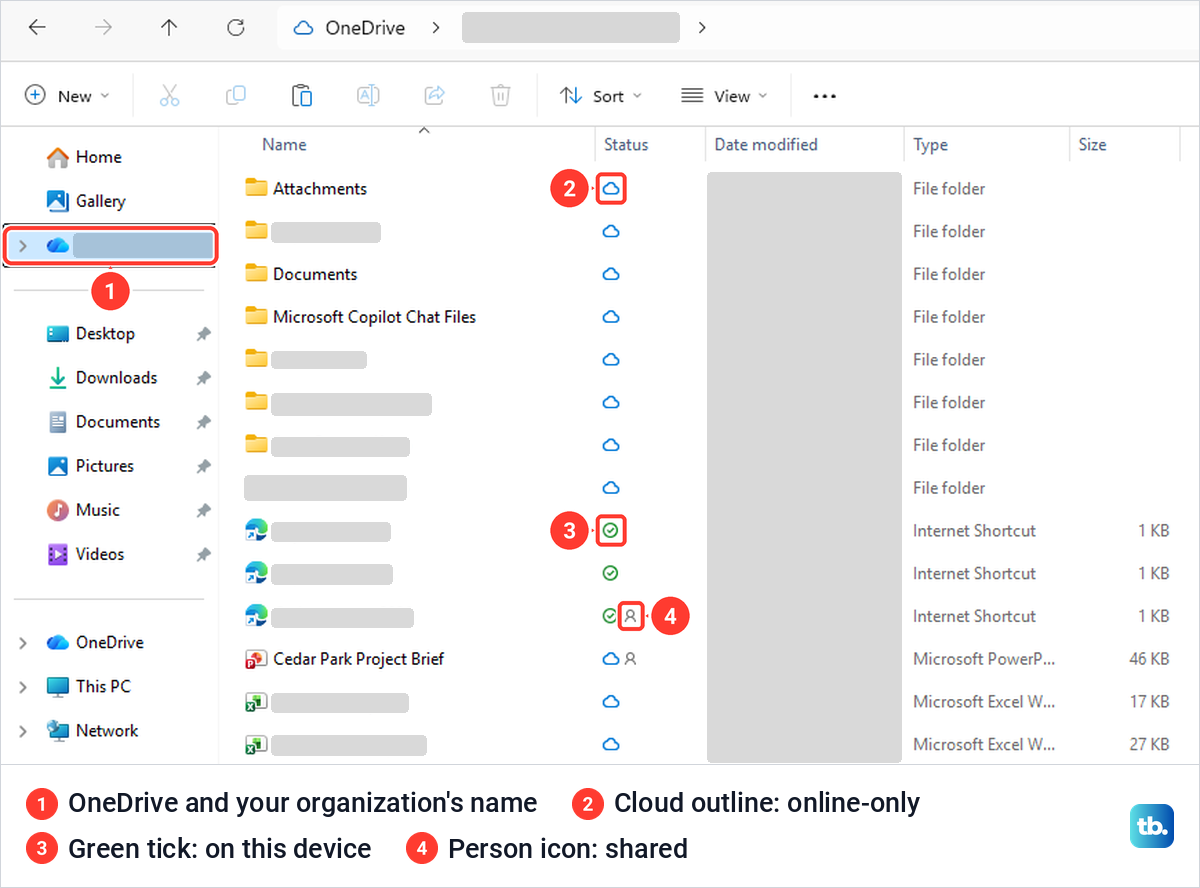
Task: Open the See more ellipsis menu
Action: pos(824,96)
